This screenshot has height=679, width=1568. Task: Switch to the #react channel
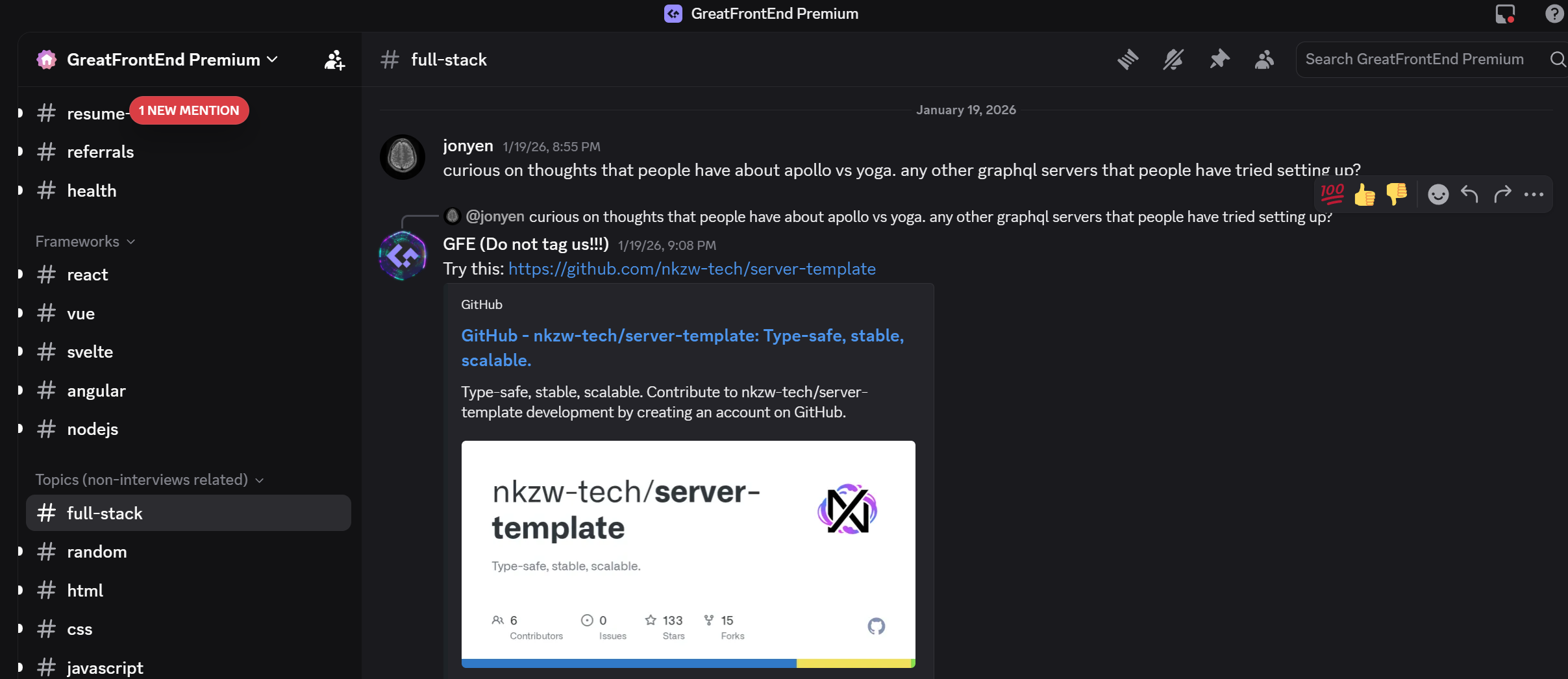[x=87, y=274]
